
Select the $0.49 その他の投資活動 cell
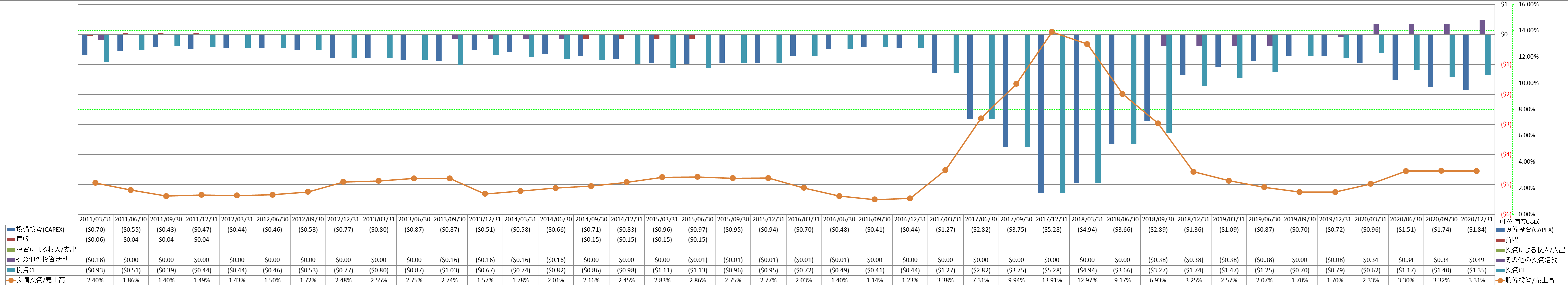pyautogui.click(x=1477, y=260)
